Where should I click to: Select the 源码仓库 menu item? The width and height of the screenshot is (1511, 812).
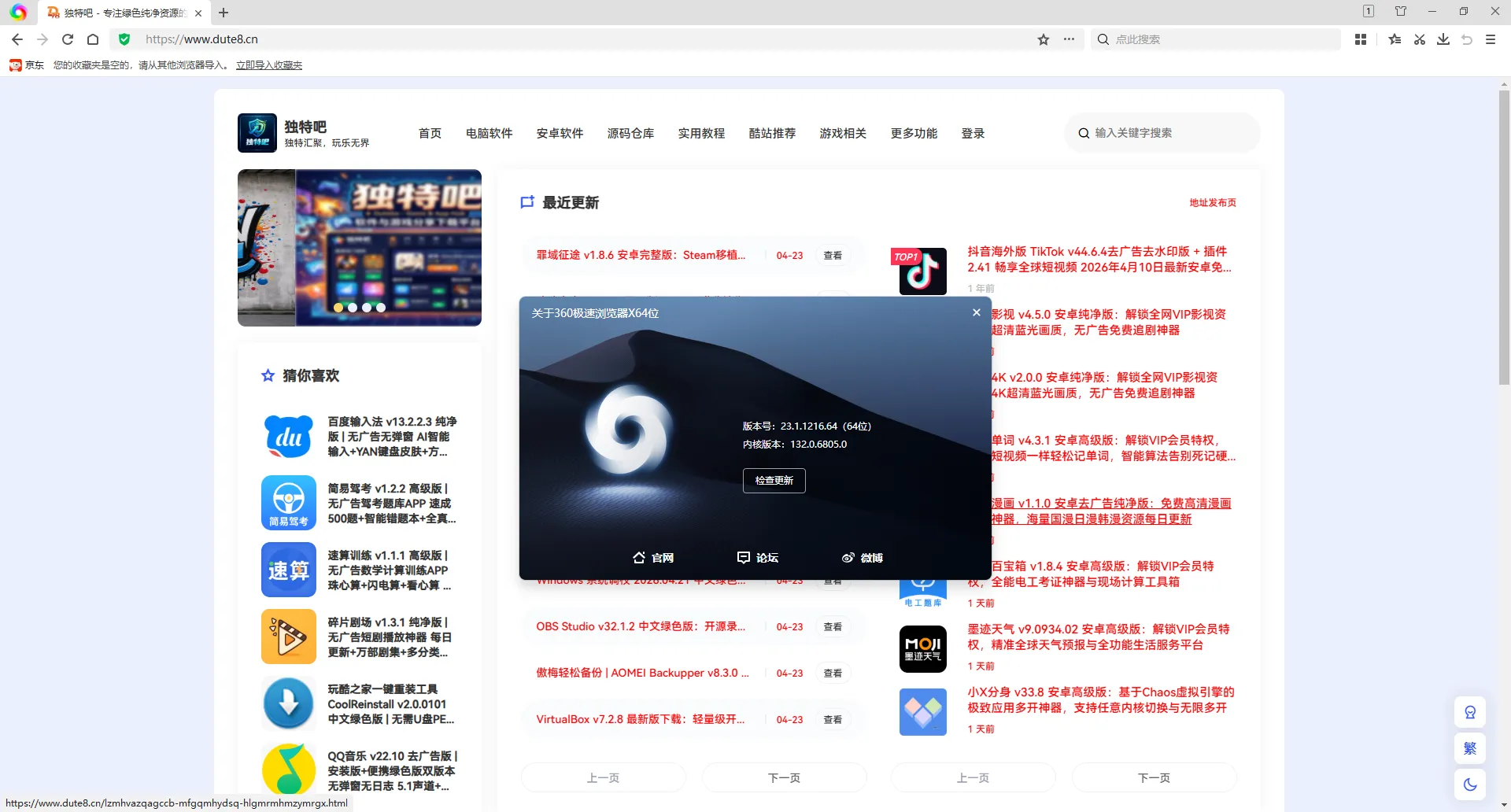pyautogui.click(x=630, y=133)
